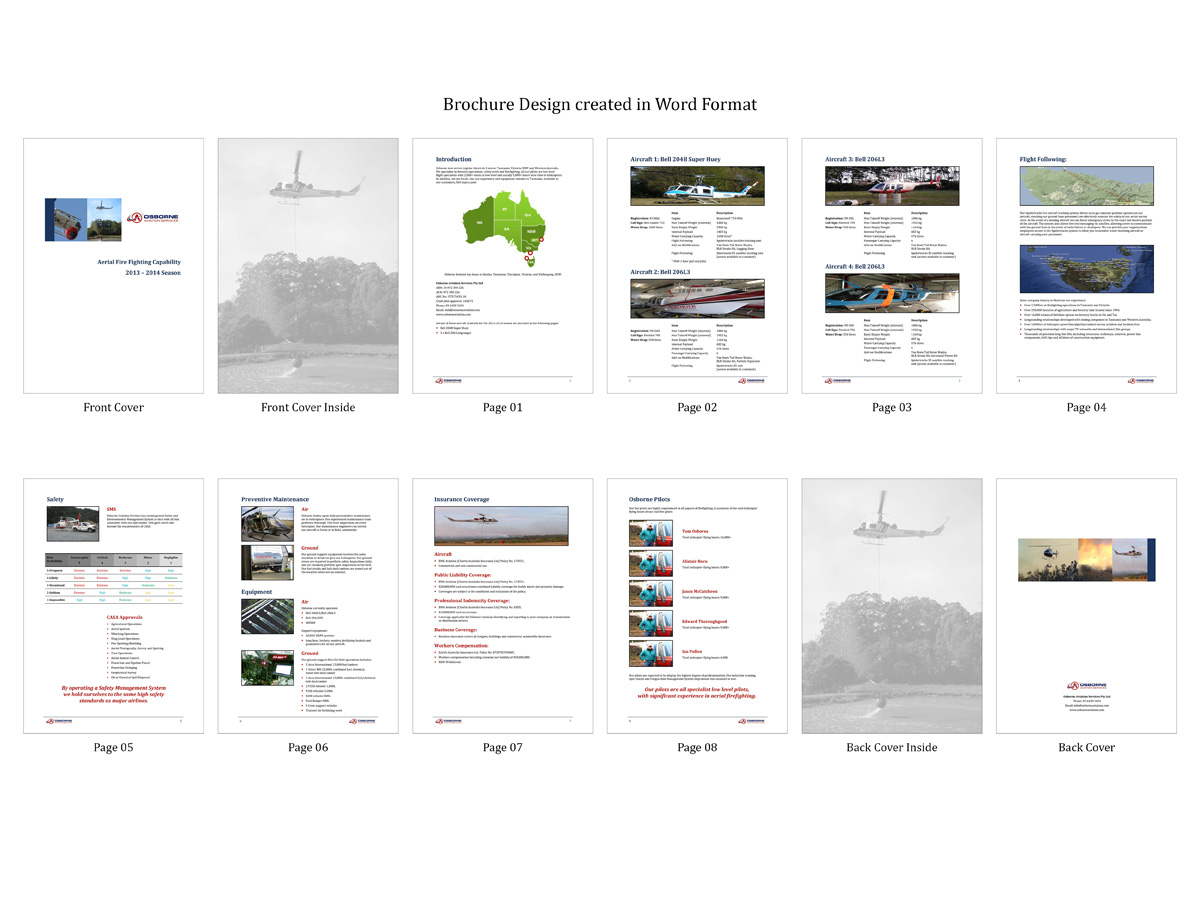This screenshot has height=900, width=1200.
Task: Select the Preventive Maintenance heading on Page 06
Action: 277,498
